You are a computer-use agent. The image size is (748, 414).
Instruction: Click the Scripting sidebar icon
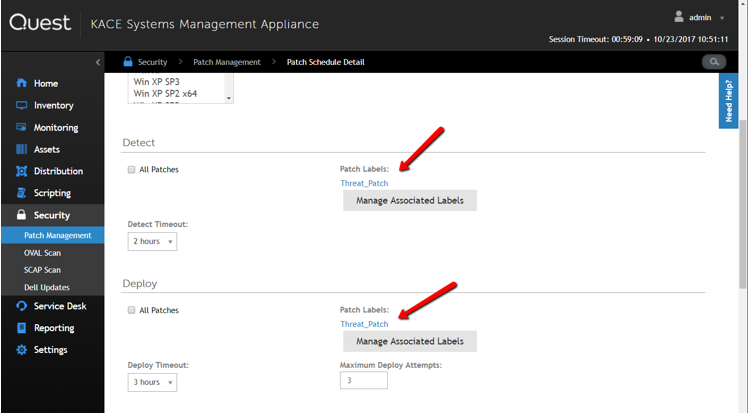click(22, 193)
